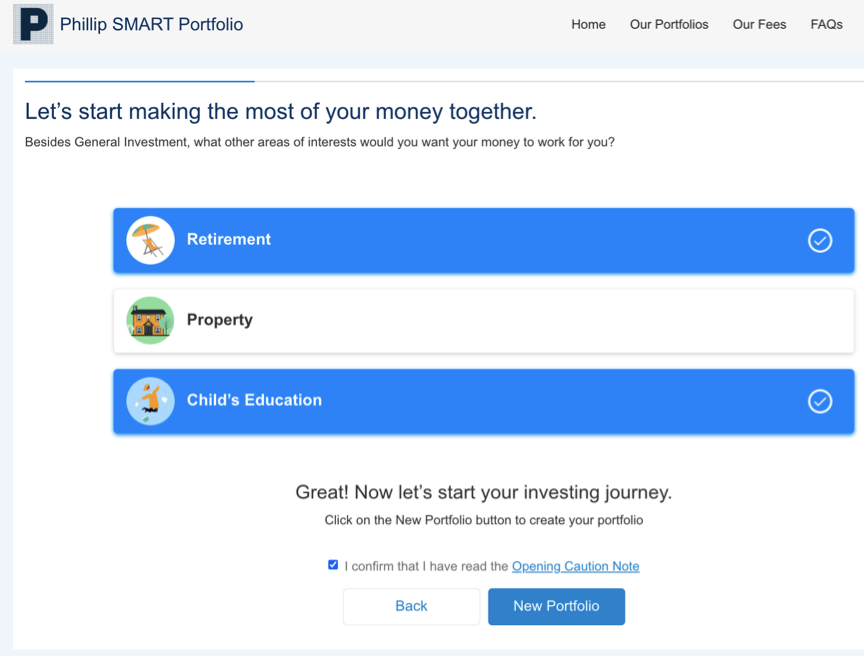865x657 pixels.
Task: Open the Our Fees page
Action: tap(759, 24)
